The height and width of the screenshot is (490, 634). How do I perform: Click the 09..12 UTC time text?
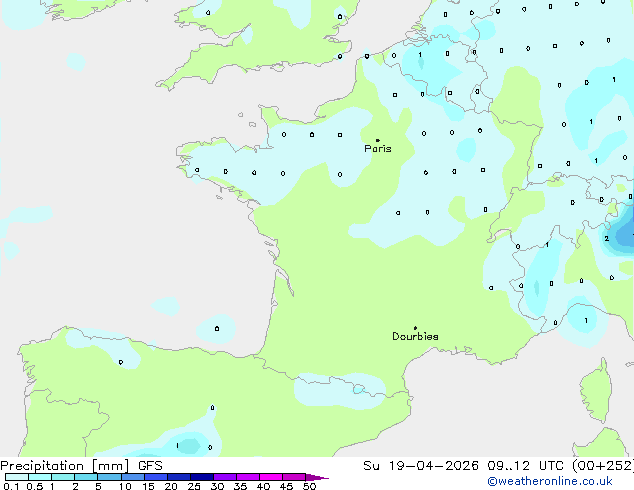[525, 466]
